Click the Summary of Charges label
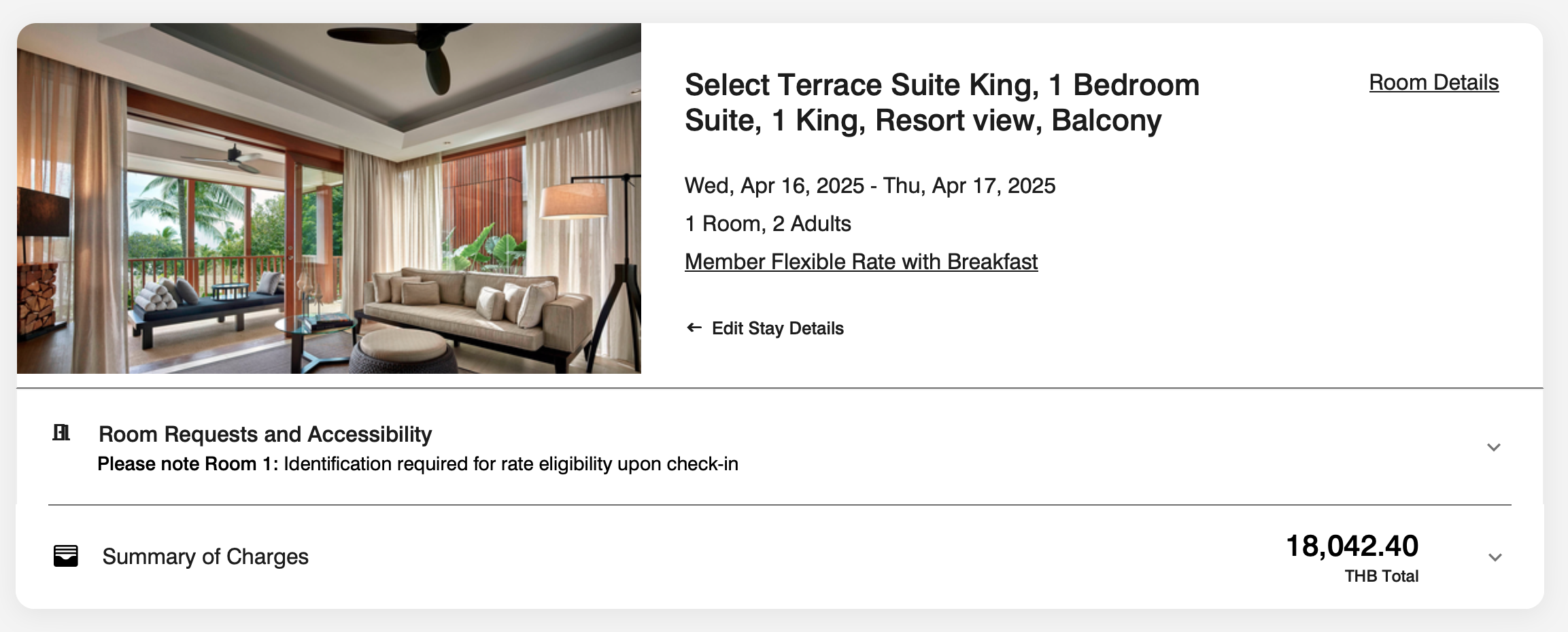This screenshot has width=1568, height=632. coord(205,557)
